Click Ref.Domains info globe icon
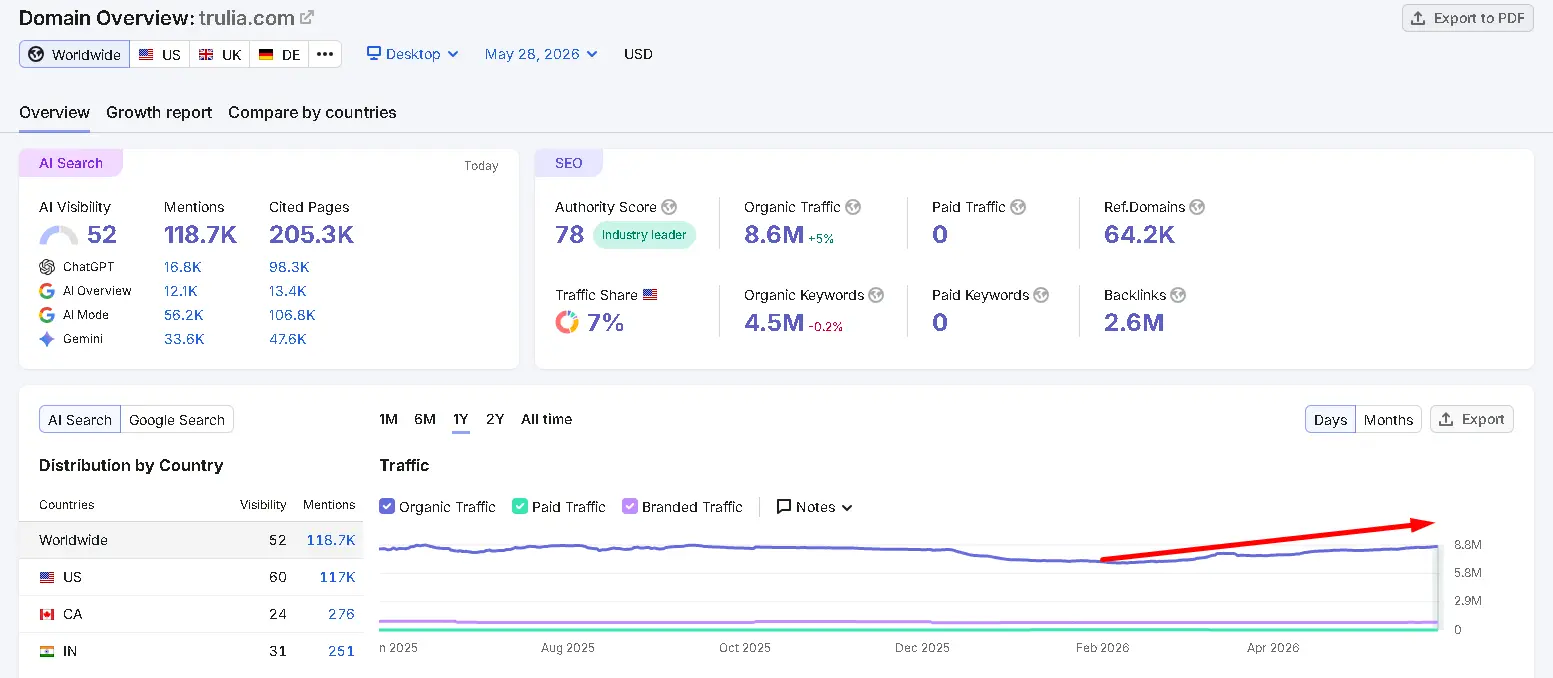The height and width of the screenshot is (678, 1553). pyautogui.click(x=1197, y=207)
